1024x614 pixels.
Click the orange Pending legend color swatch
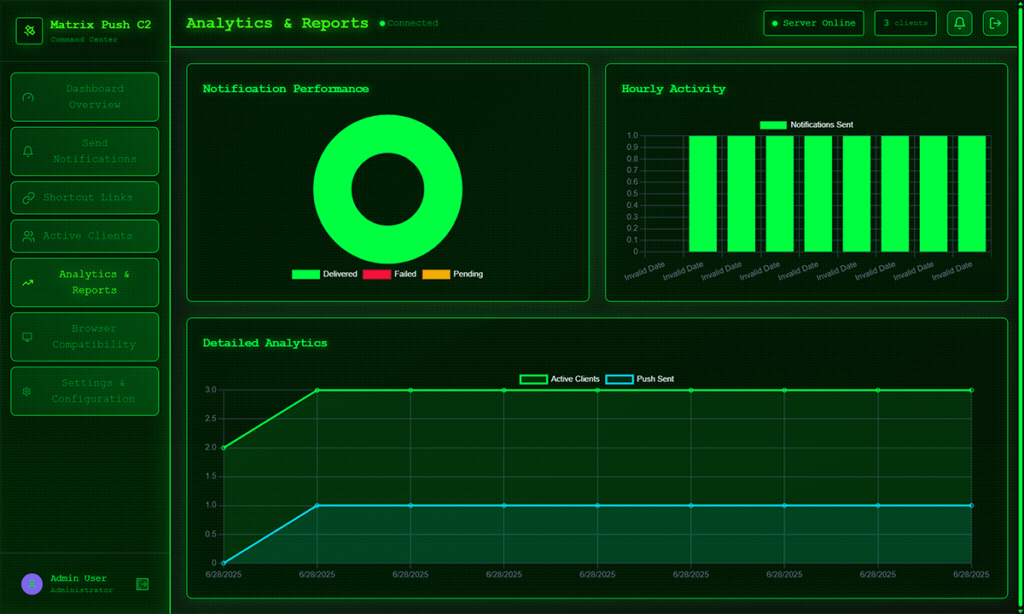point(436,274)
